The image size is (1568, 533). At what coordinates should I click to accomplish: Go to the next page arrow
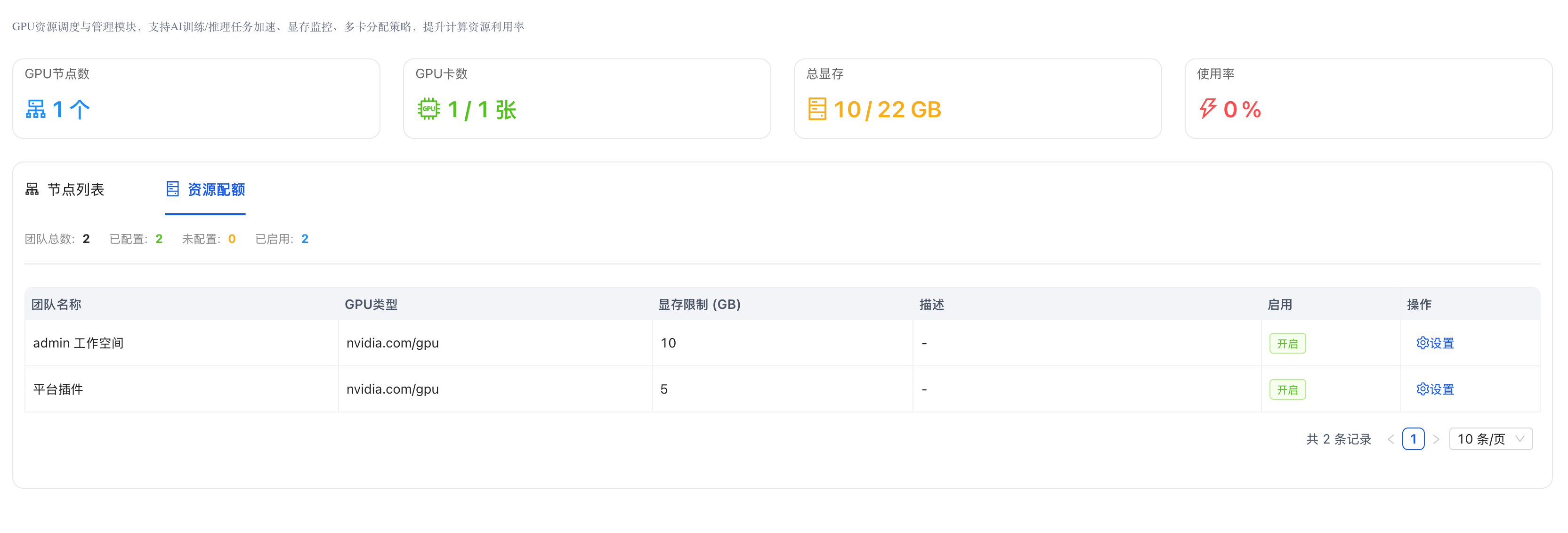(x=1436, y=439)
